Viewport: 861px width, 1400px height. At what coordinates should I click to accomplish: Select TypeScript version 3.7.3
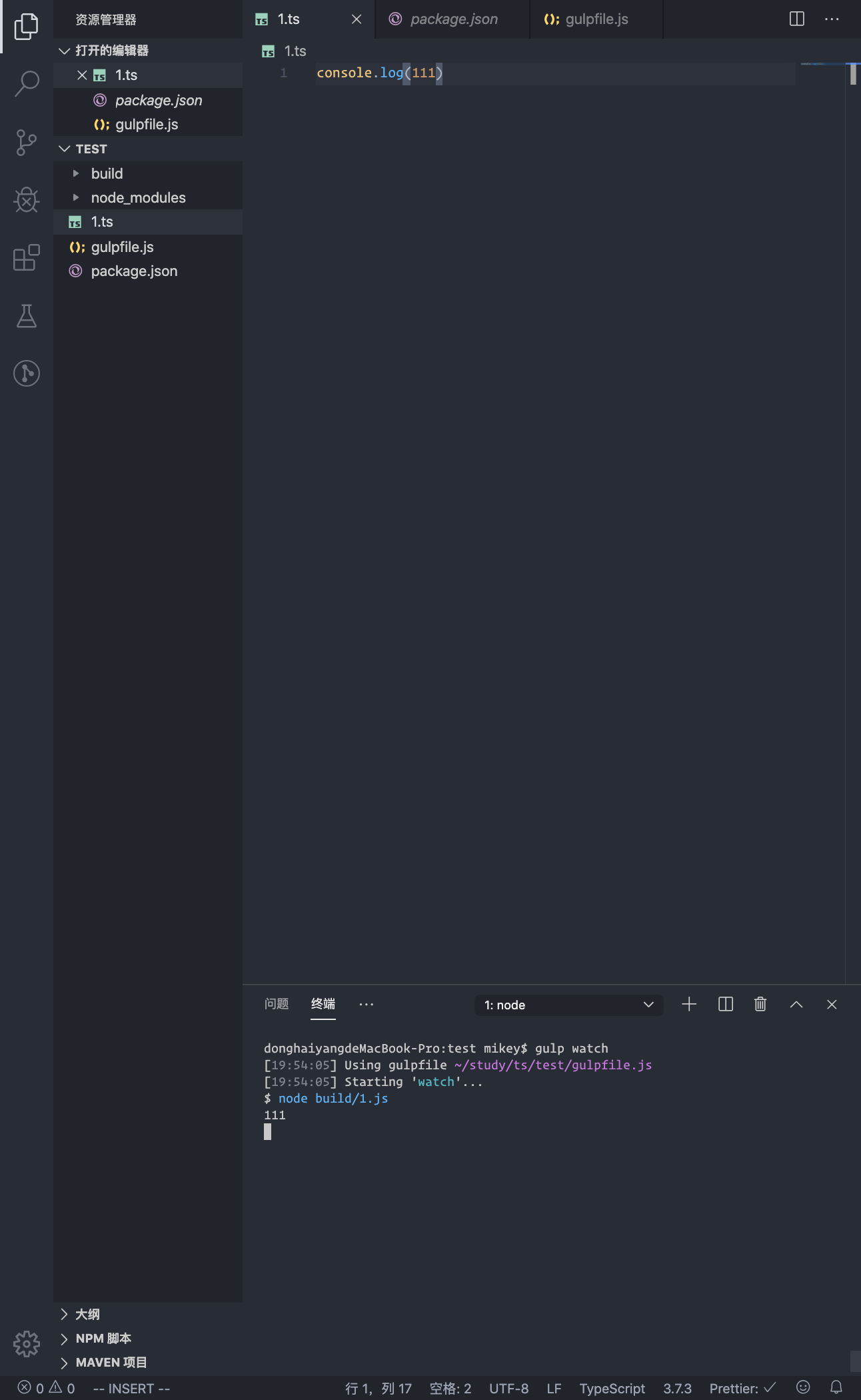pyautogui.click(x=677, y=1388)
